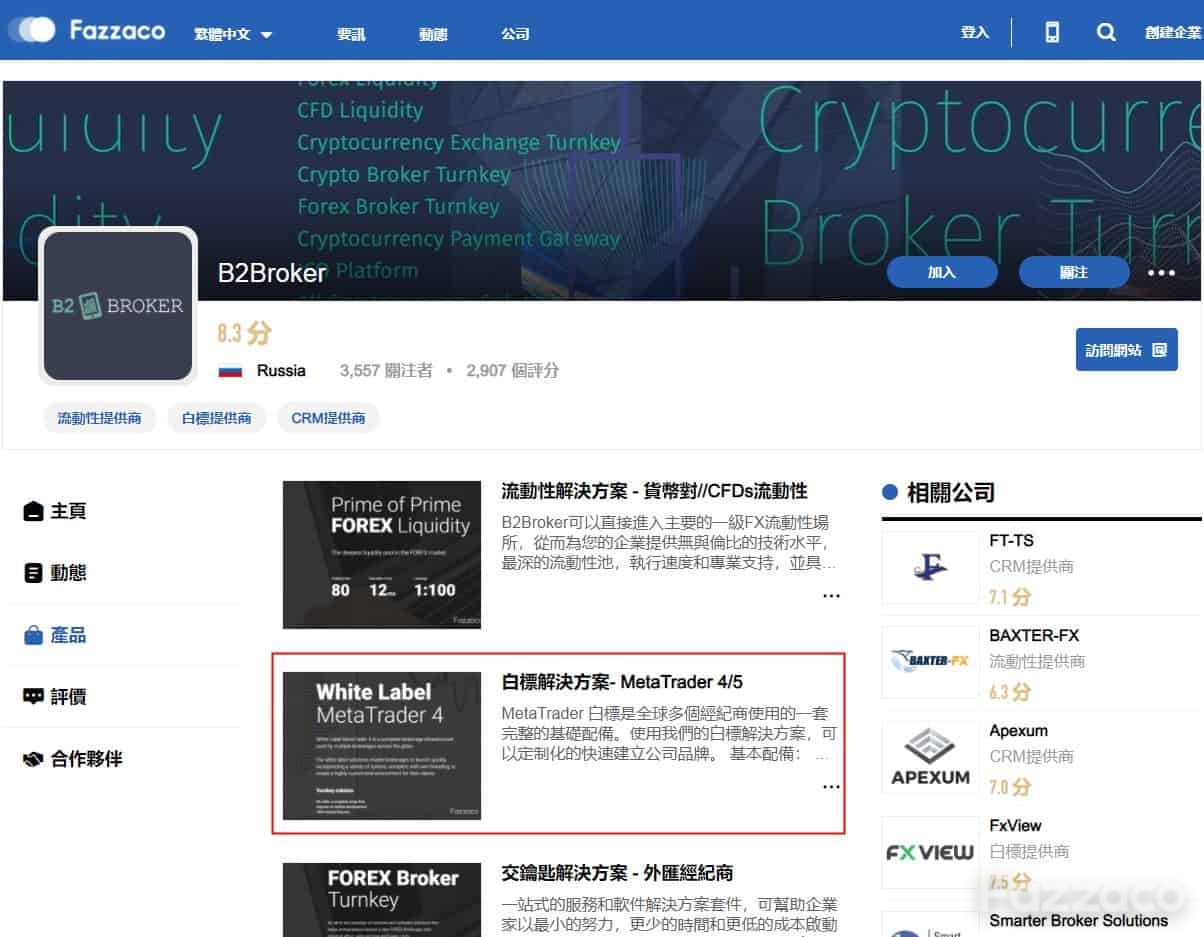Click the Fazzaco logo in the header

pos(86,31)
